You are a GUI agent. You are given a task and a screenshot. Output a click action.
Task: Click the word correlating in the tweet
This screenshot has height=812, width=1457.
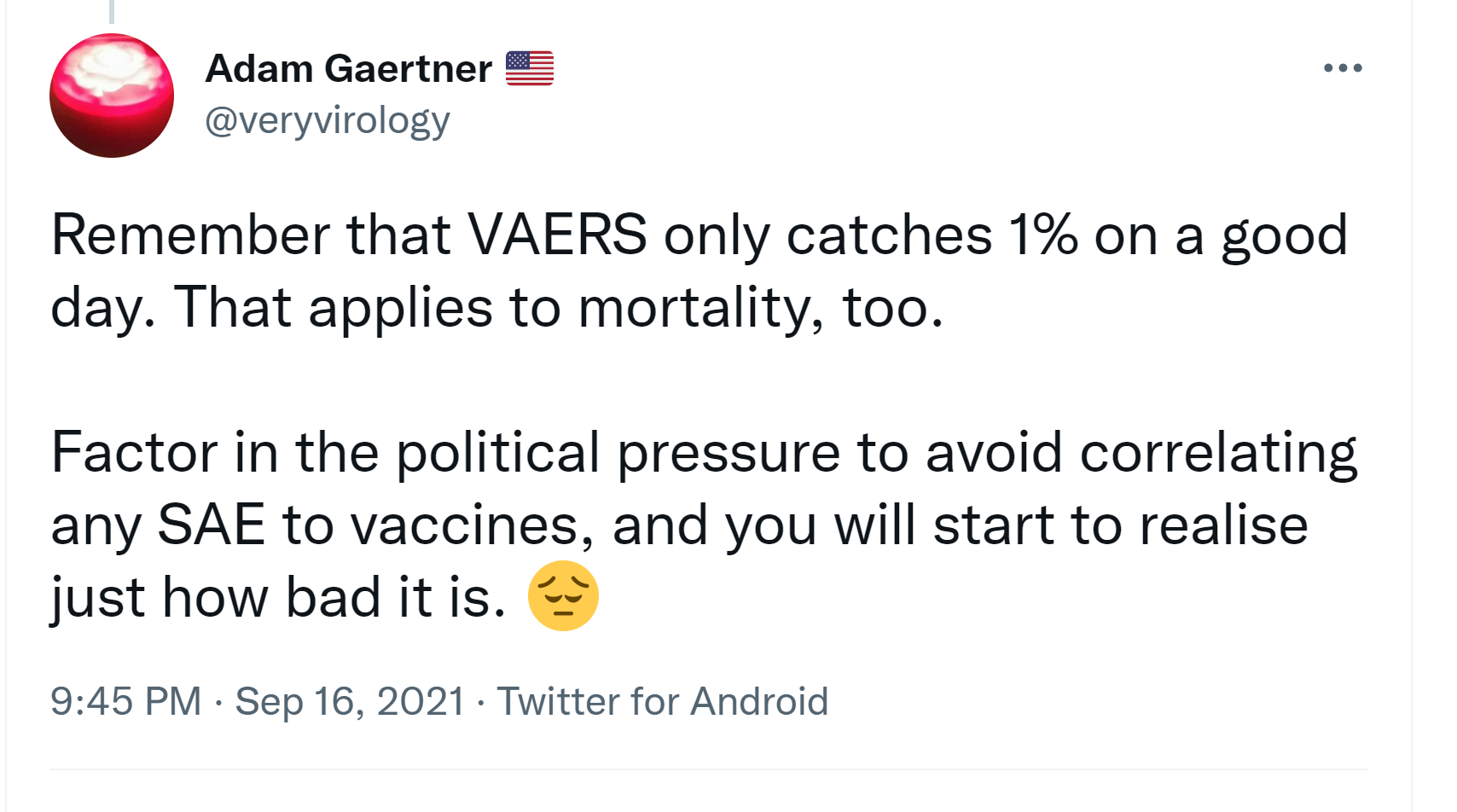pyautogui.click(x=1218, y=452)
